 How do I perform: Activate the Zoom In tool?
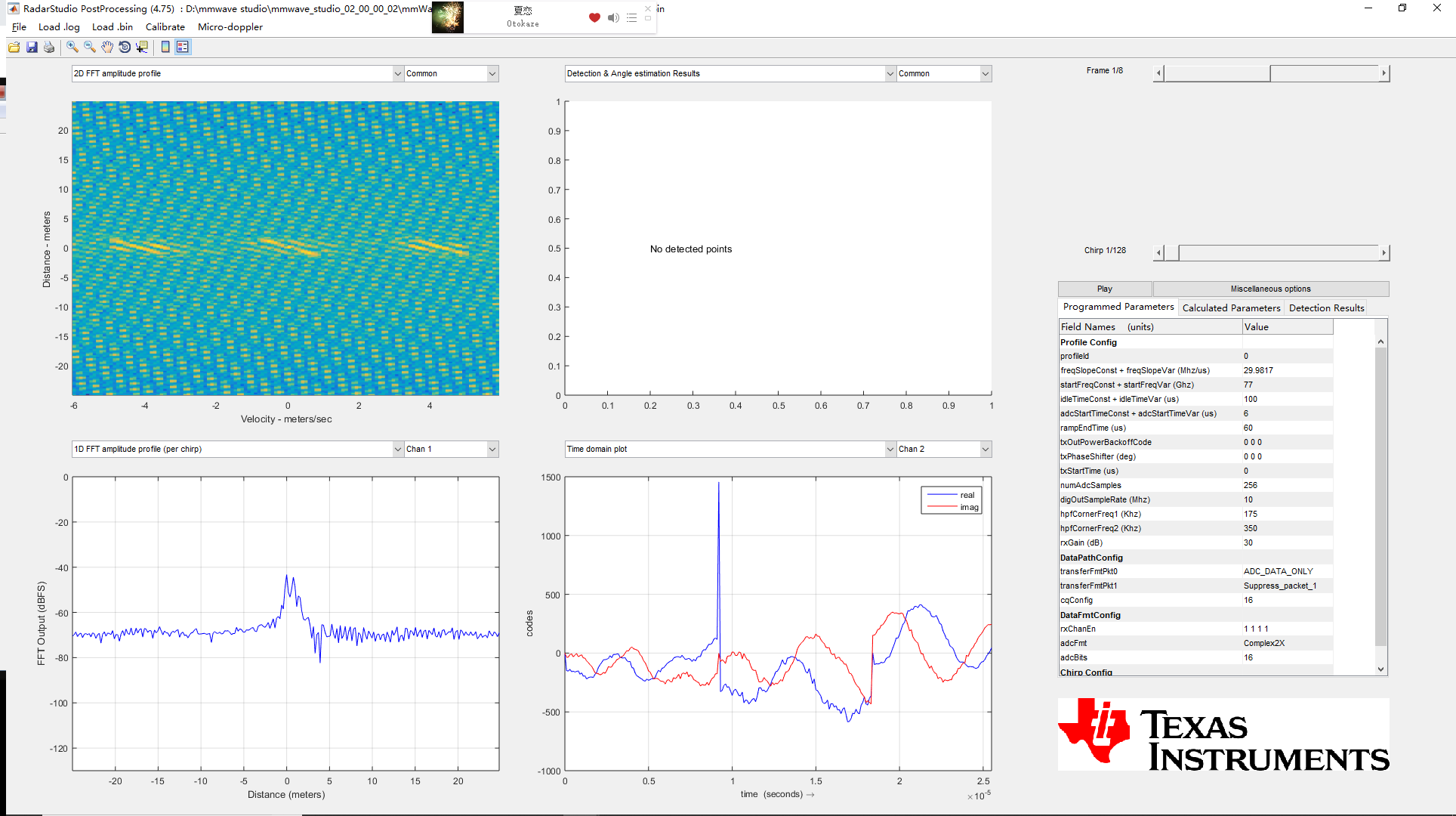point(72,47)
